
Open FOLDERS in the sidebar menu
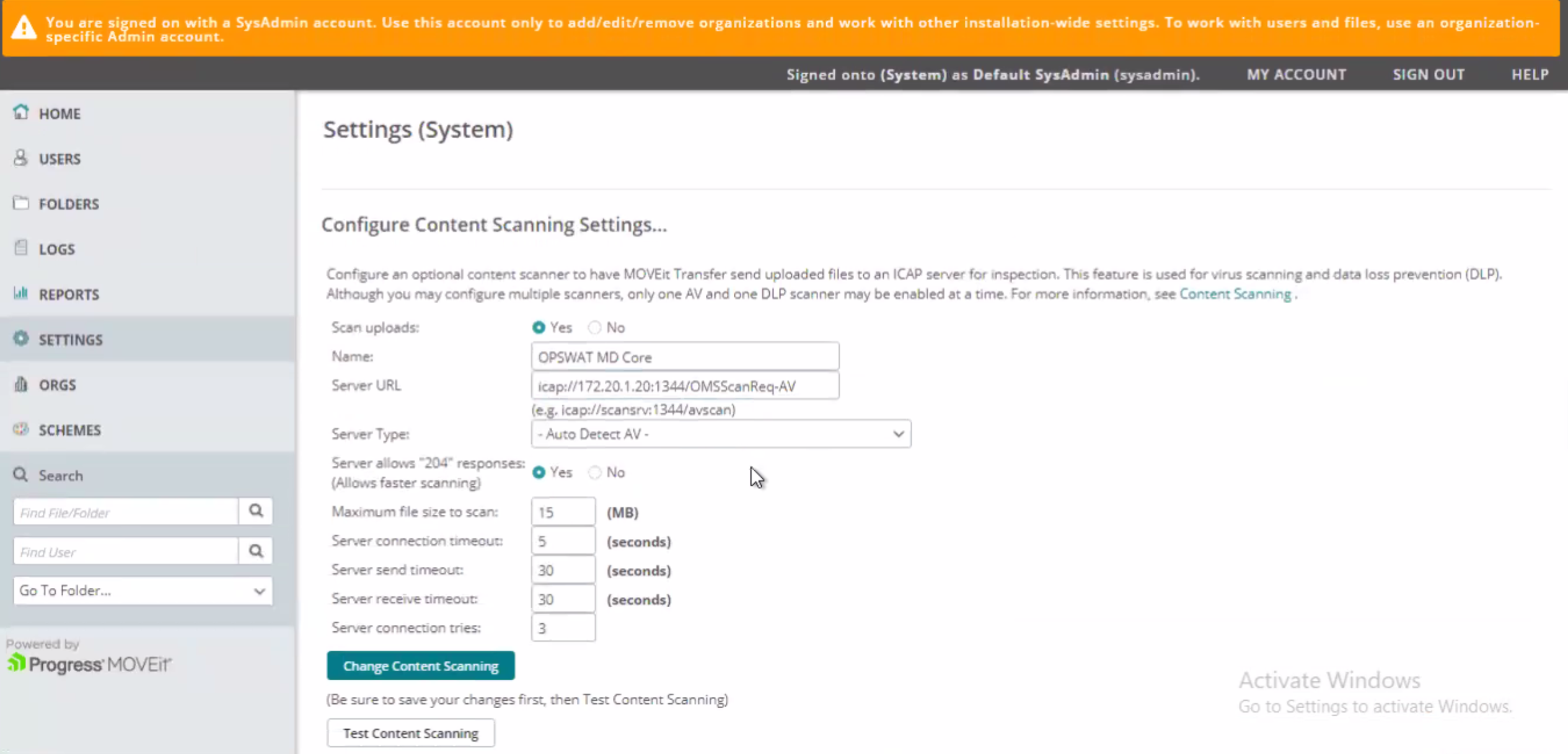point(148,204)
